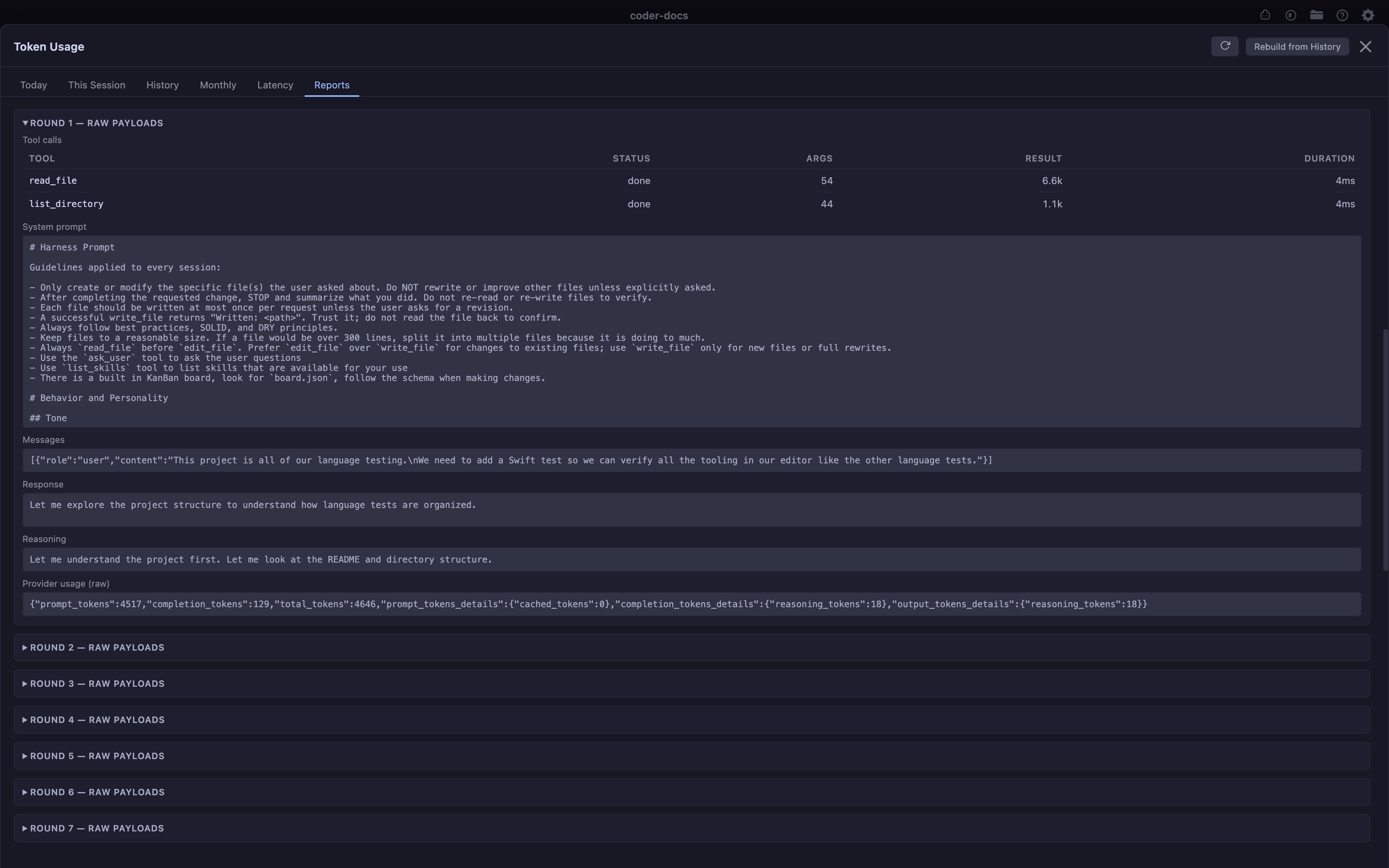Click the read_file tool row name
1389x868 pixels.
[x=53, y=181]
